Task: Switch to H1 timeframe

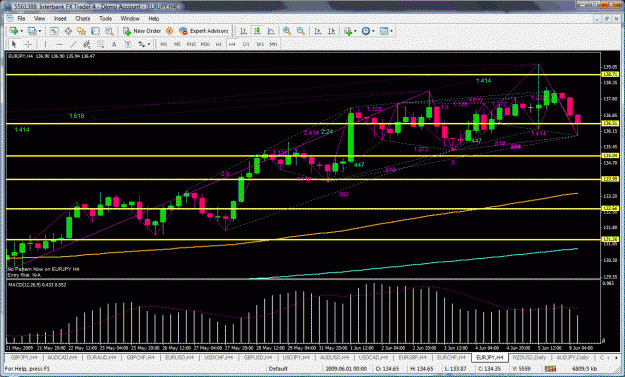Action: [x=218, y=44]
